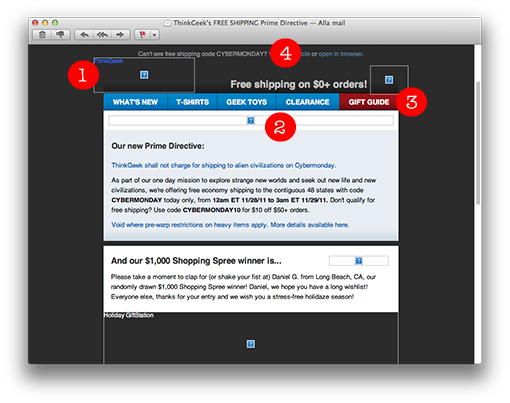The image size is (510, 403).
Task: Minimize the mail window with the yellow button
Action: (x=45, y=23)
